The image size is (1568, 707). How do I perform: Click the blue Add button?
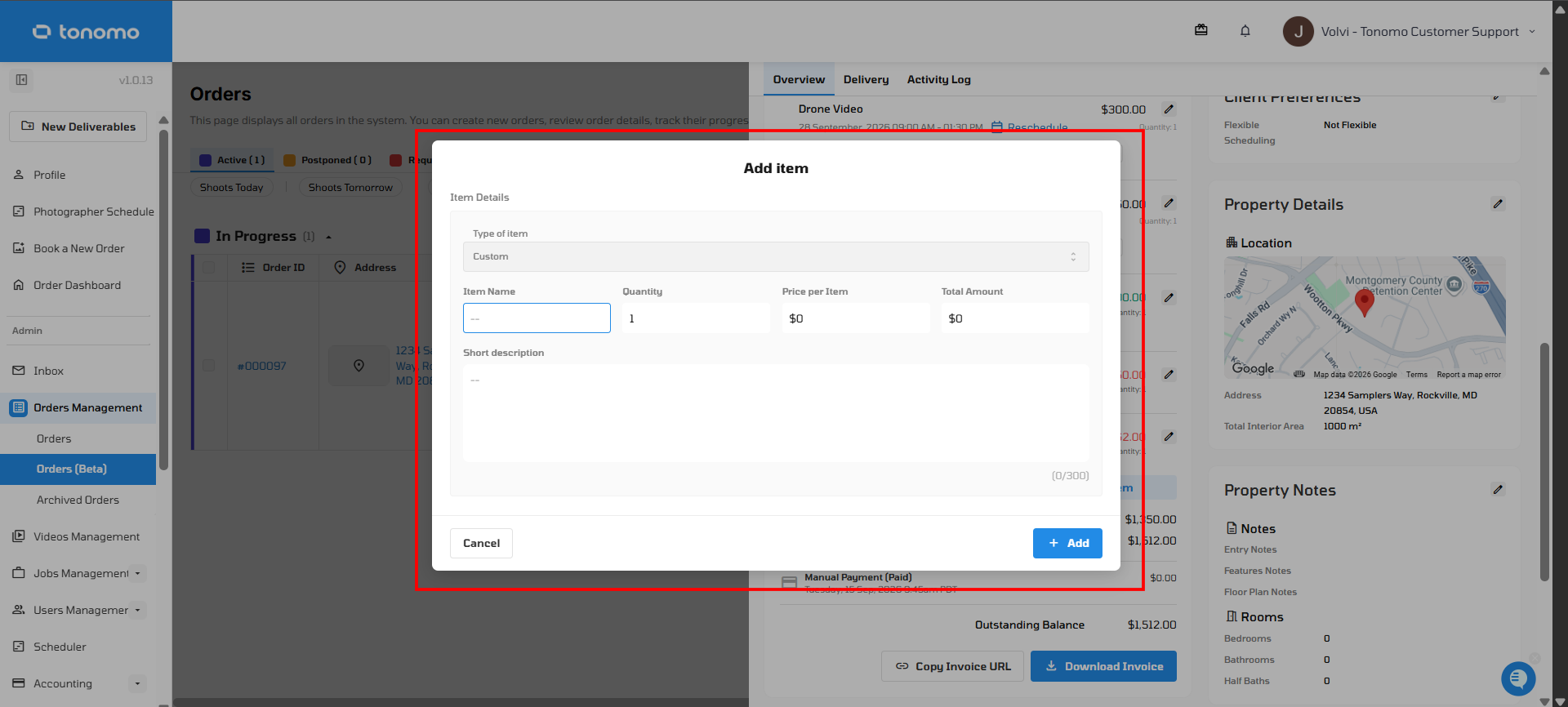(1067, 543)
